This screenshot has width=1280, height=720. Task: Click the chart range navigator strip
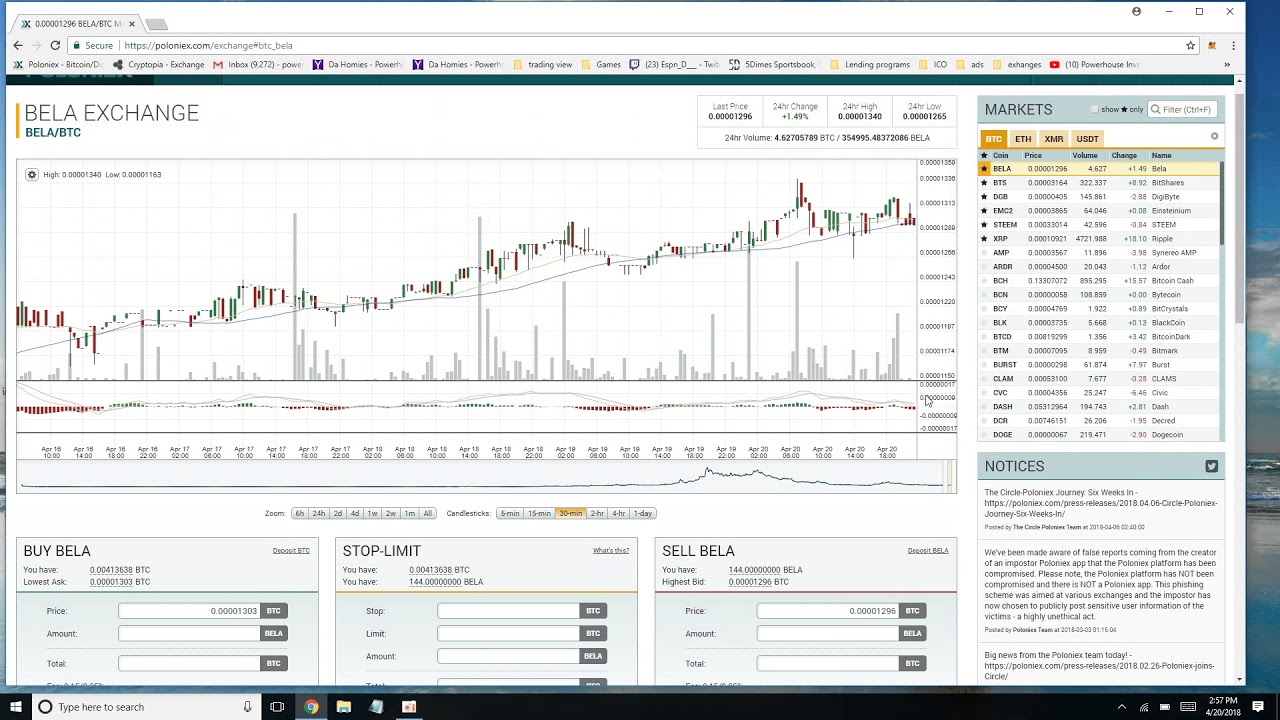point(486,478)
